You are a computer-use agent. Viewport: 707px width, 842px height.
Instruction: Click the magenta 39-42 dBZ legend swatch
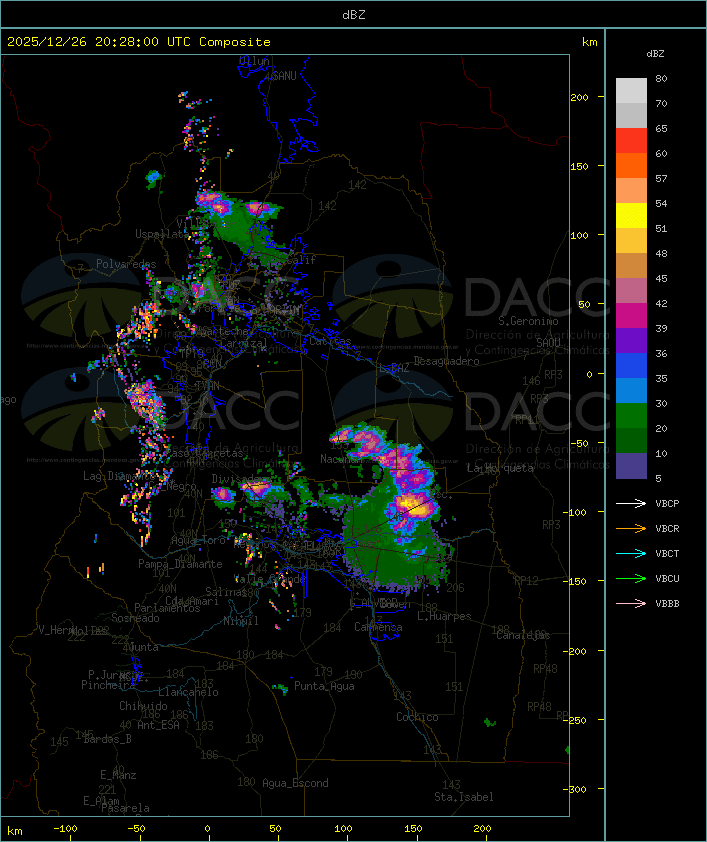pyautogui.click(x=631, y=315)
